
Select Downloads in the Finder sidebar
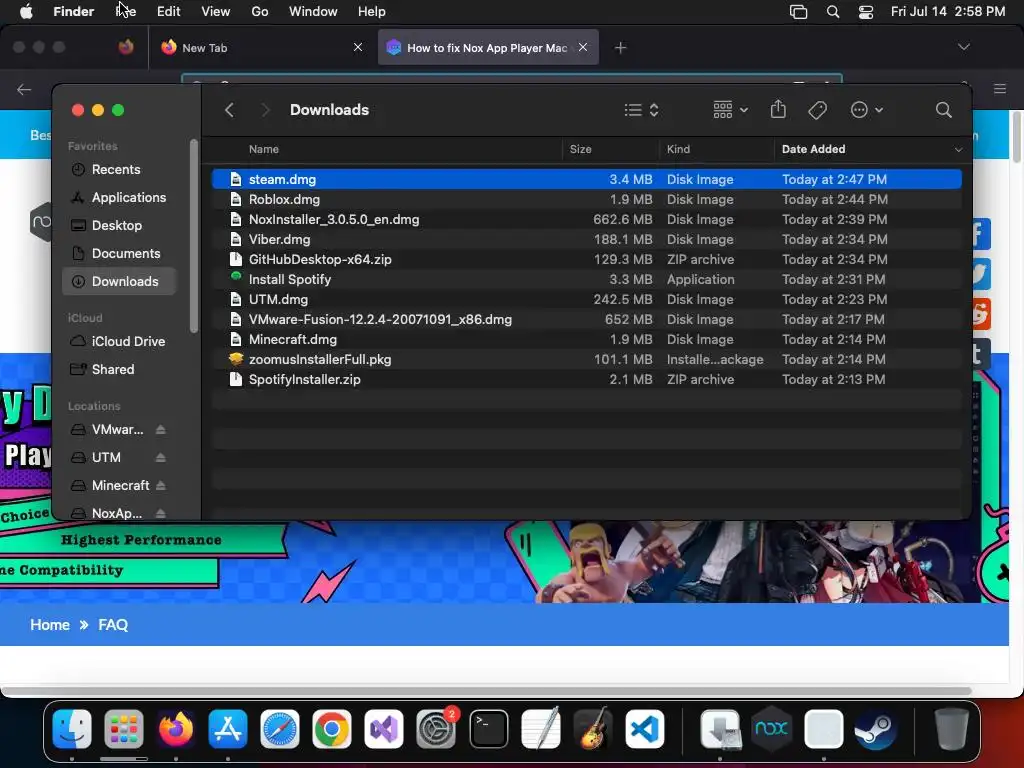[x=120, y=281]
